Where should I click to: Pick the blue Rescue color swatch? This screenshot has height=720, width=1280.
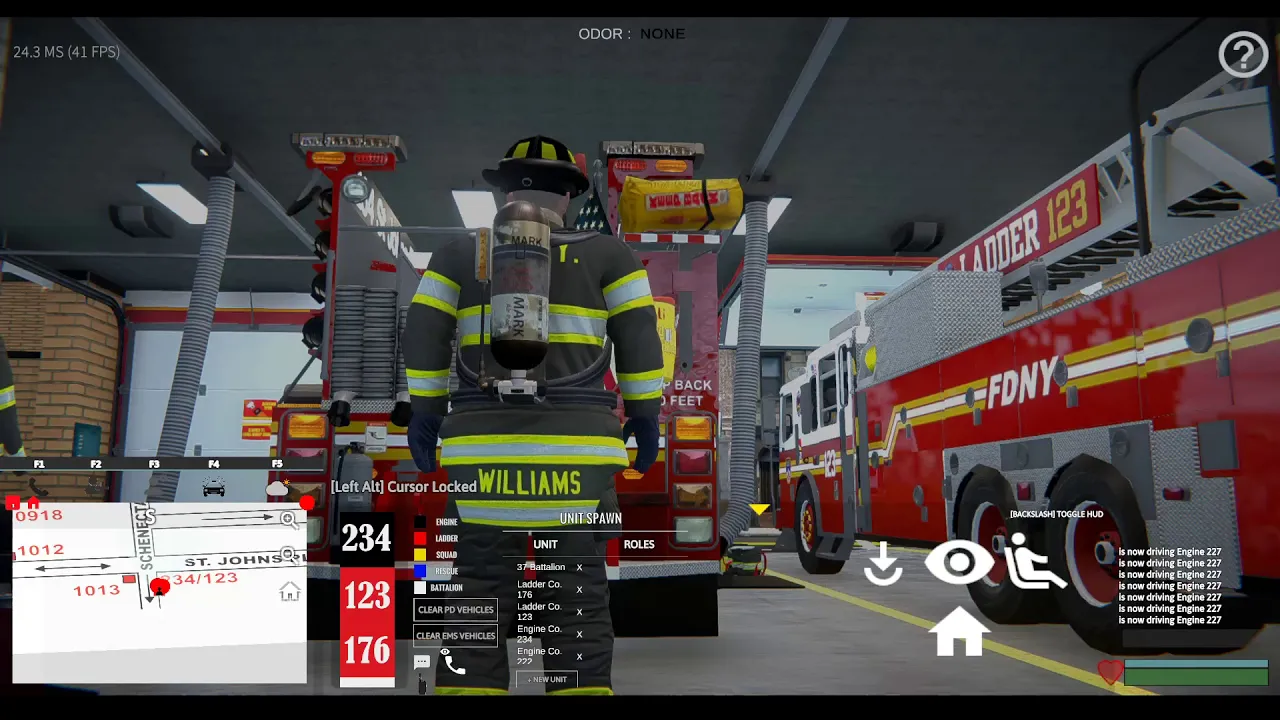[420, 571]
